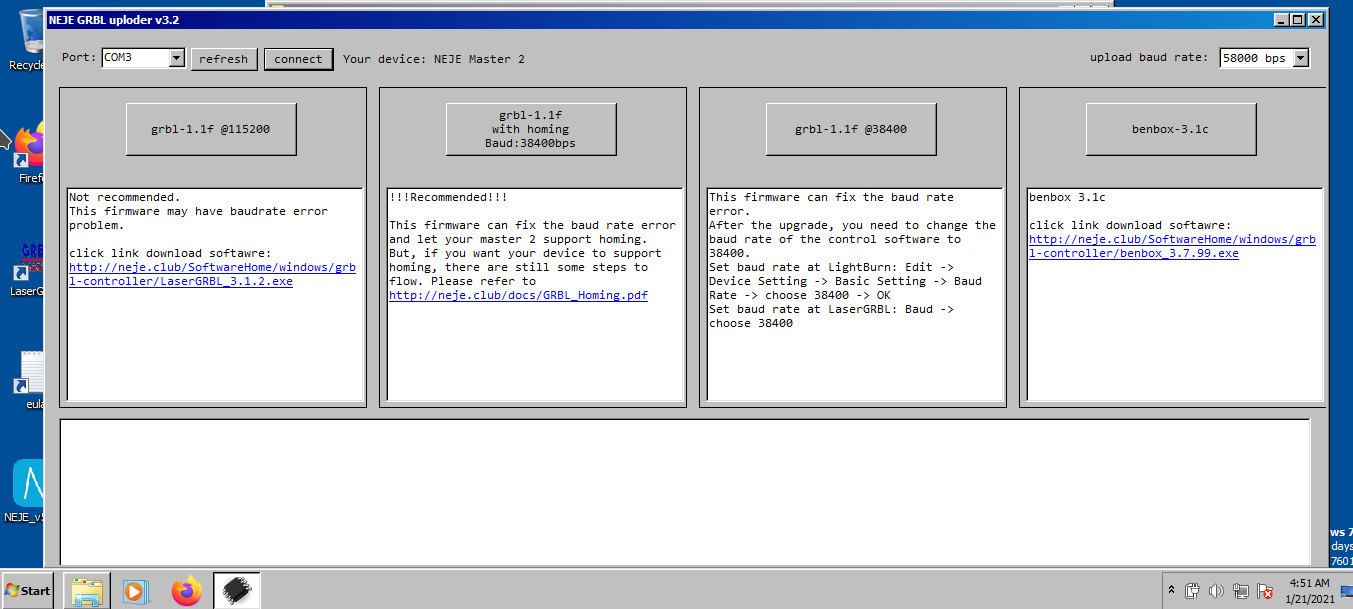
Task: Select grbl-1.1f @115200 firmware button
Action: point(211,129)
